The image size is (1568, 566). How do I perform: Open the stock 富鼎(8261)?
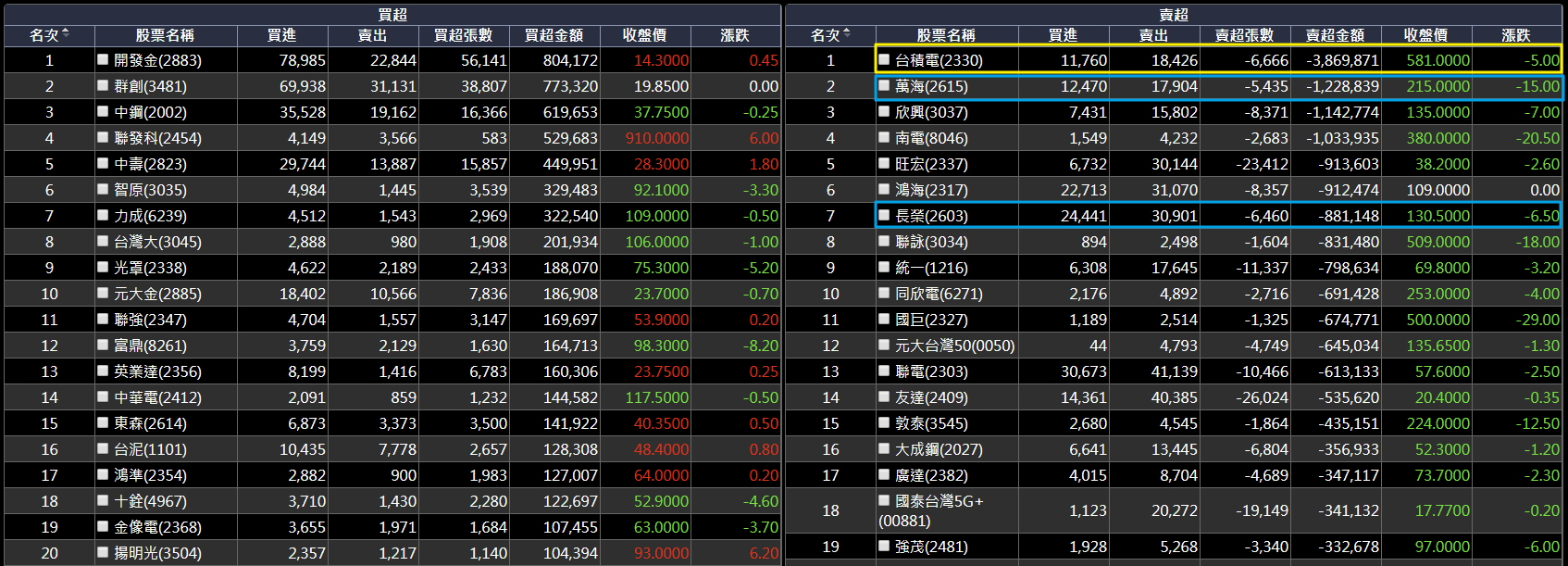[x=150, y=346]
